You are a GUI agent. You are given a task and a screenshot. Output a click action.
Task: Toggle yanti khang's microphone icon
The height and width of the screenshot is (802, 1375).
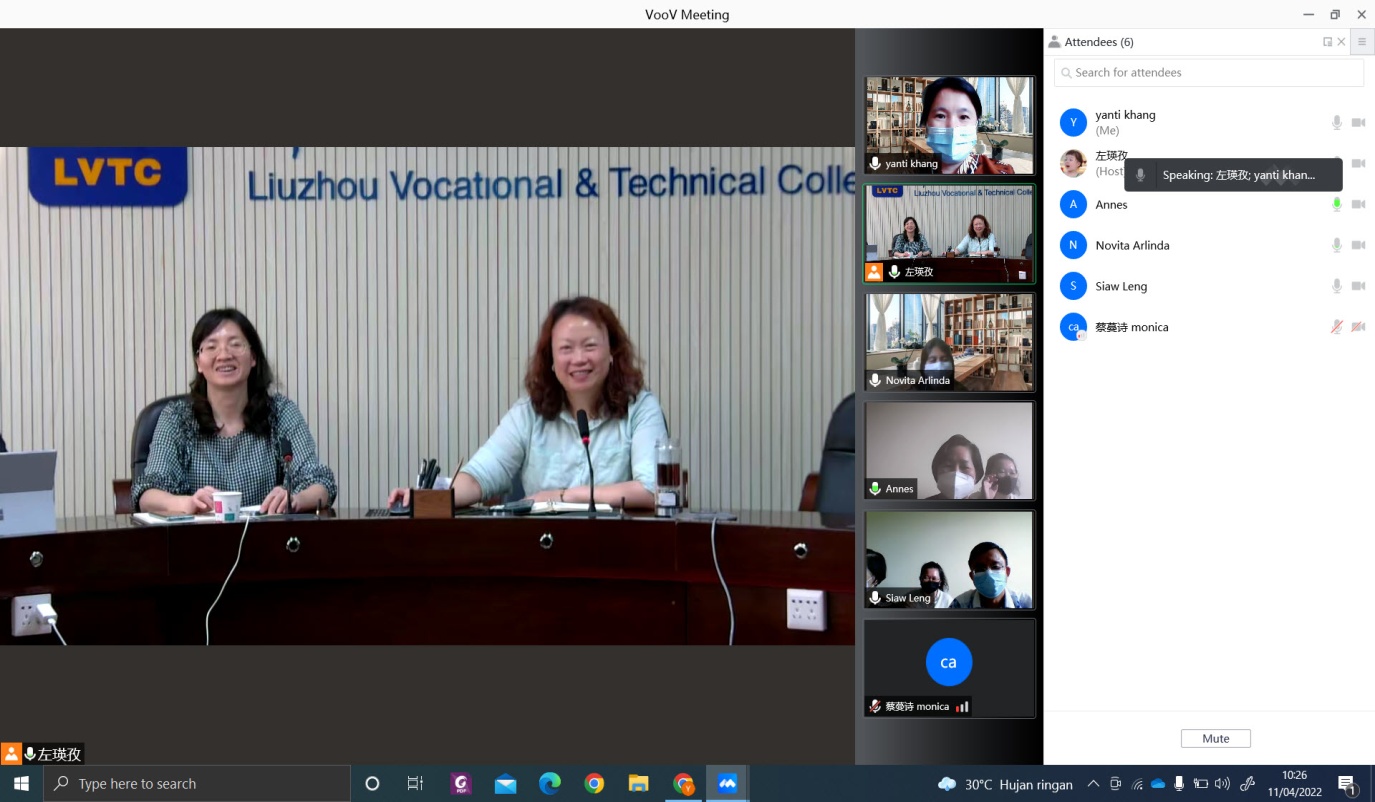coord(1336,123)
